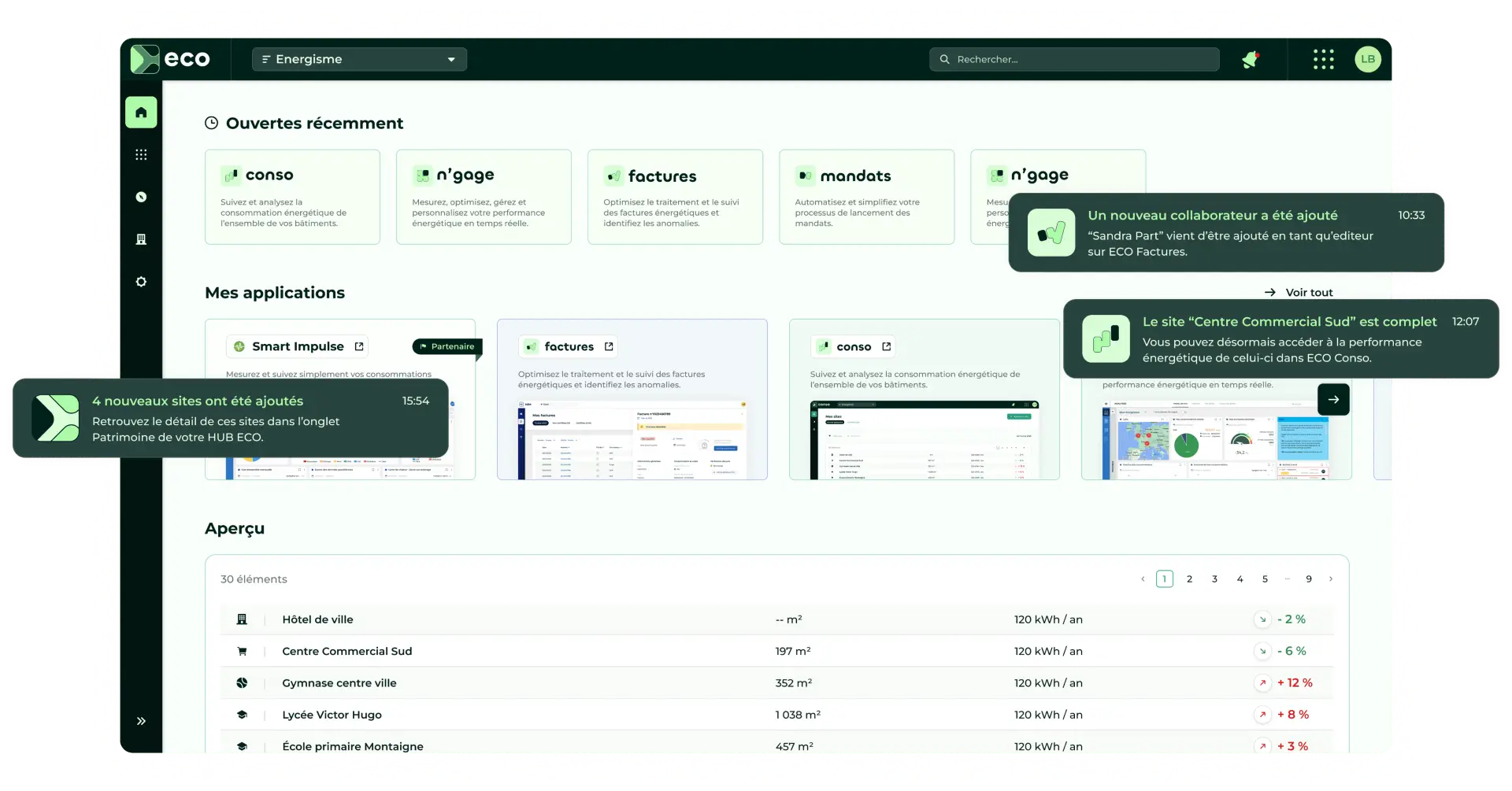The height and width of the screenshot is (791, 1512).
Task: Select page 3 in pagination
Action: click(1214, 579)
